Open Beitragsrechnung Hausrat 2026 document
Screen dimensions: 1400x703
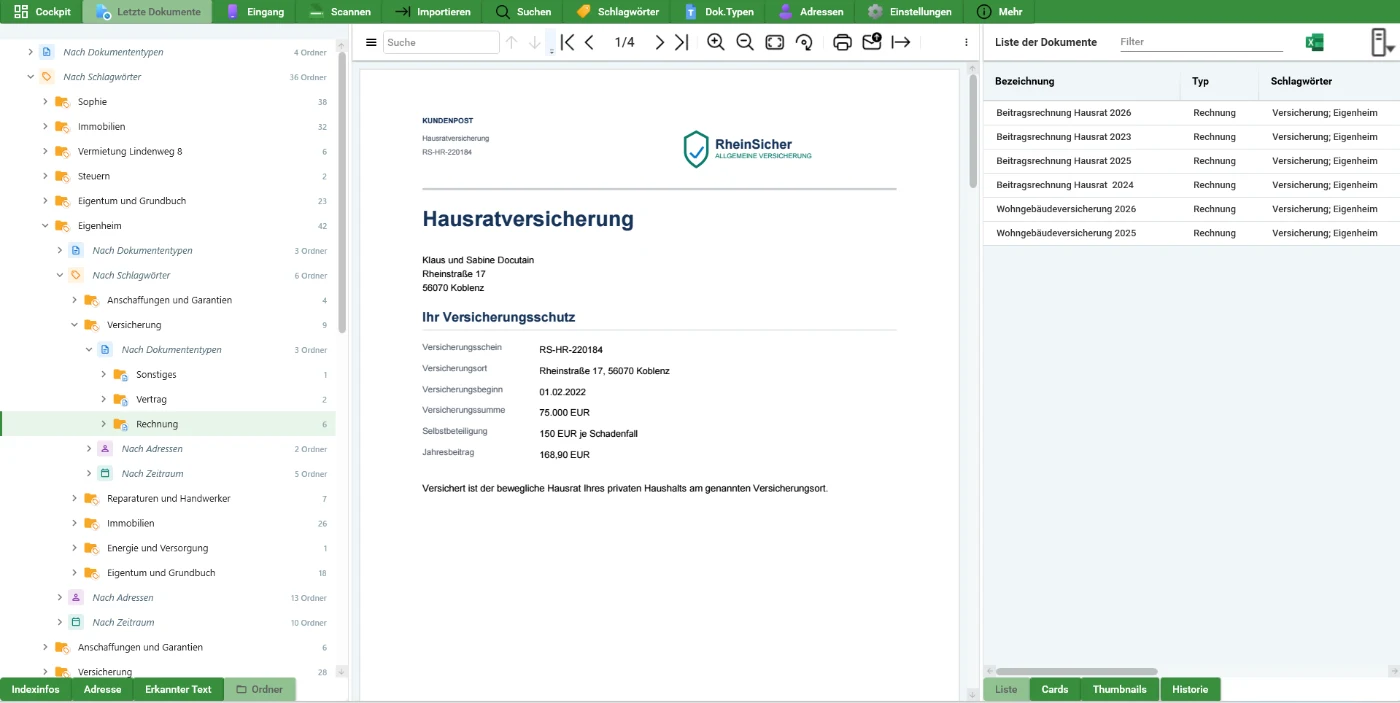pos(1064,113)
